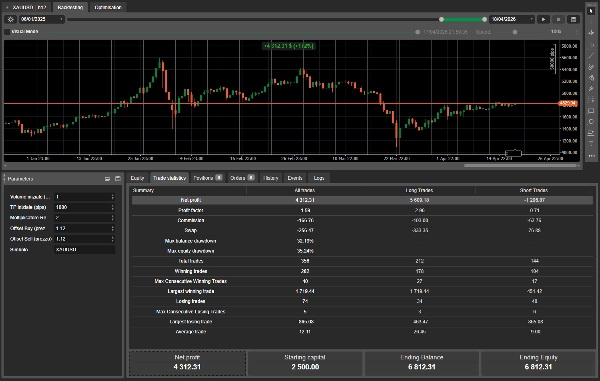Click the Play backtest button

[543, 19]
